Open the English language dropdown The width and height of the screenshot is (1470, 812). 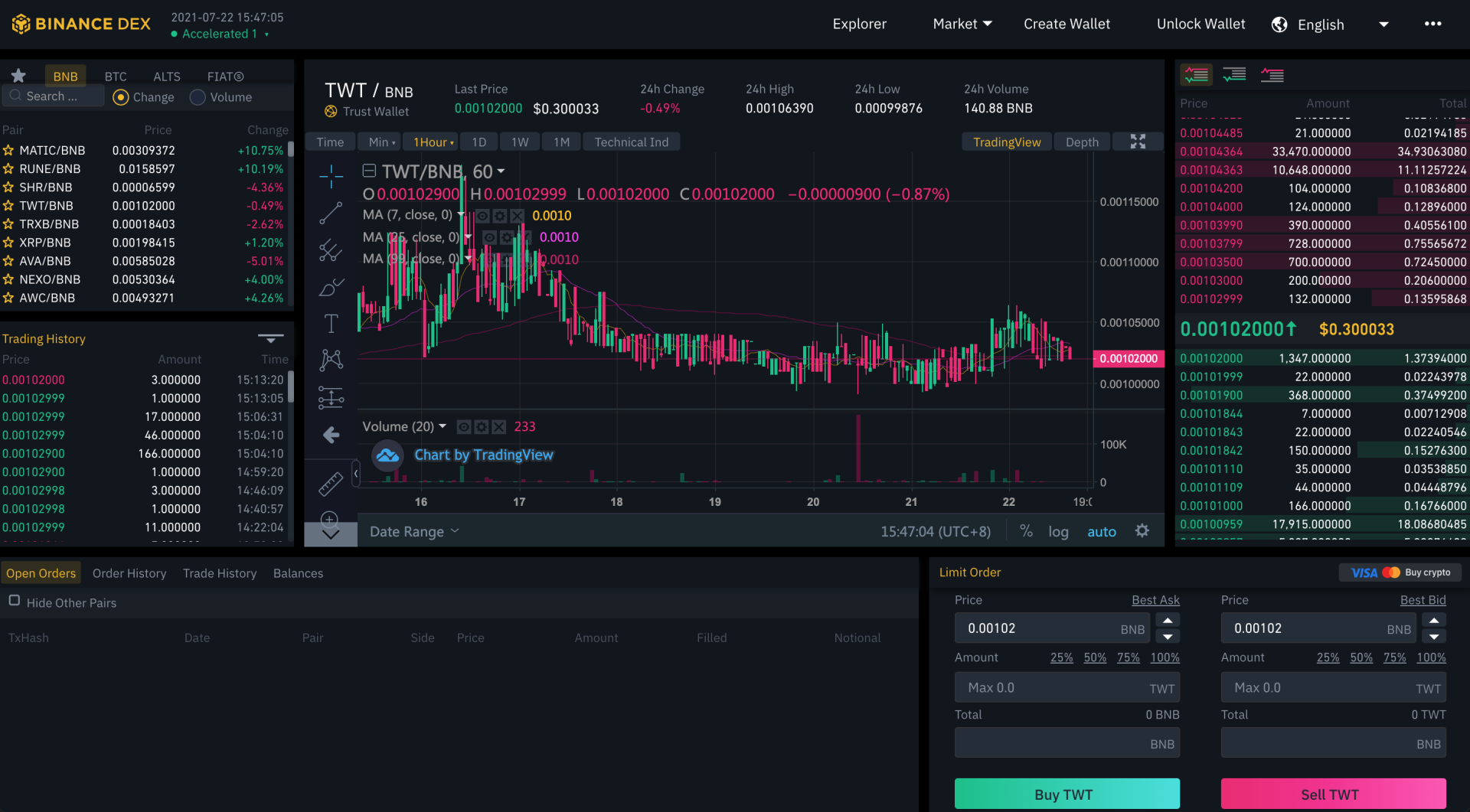[1331, 24]
